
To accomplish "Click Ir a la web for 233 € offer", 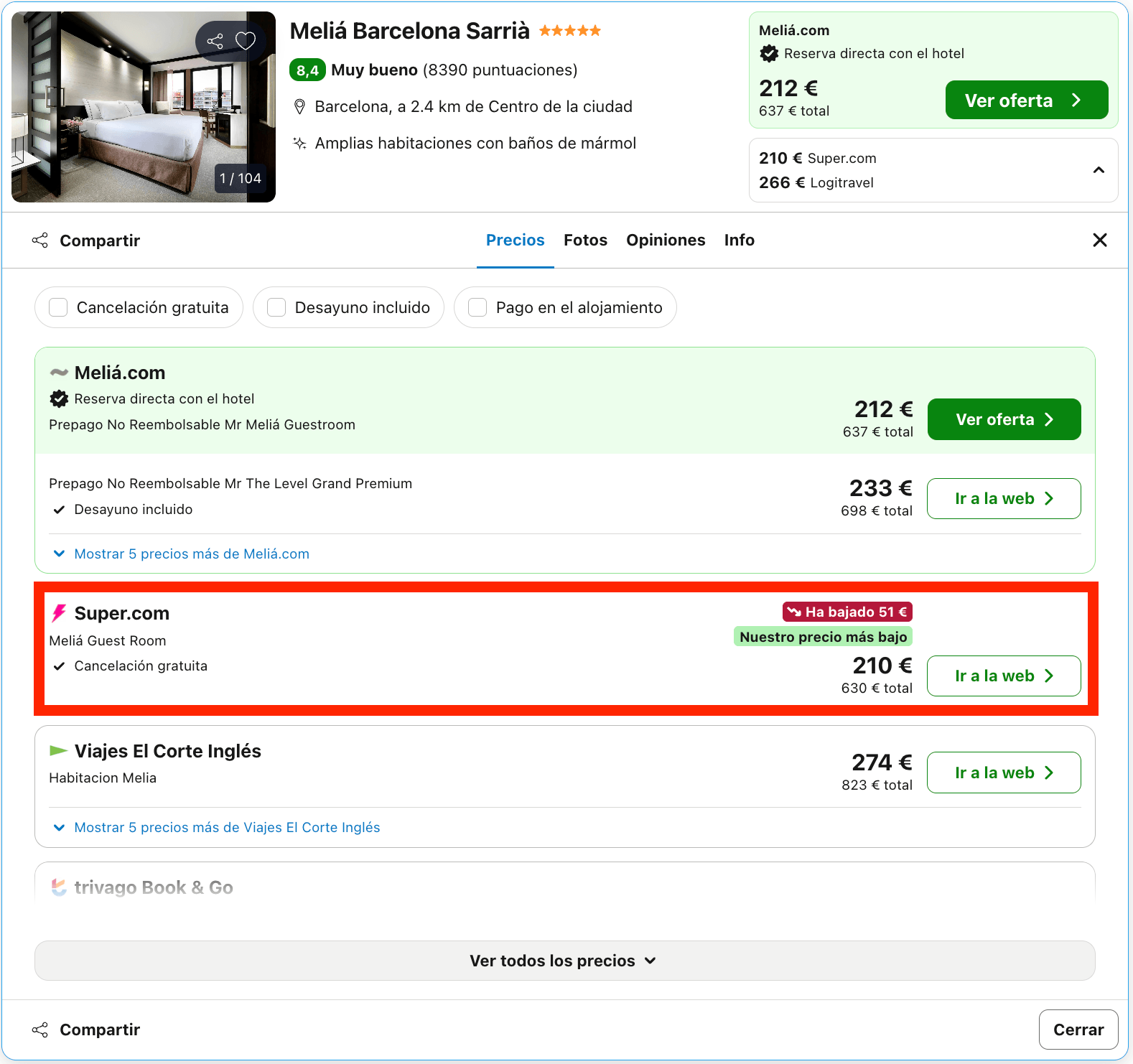I will 1004,498.
